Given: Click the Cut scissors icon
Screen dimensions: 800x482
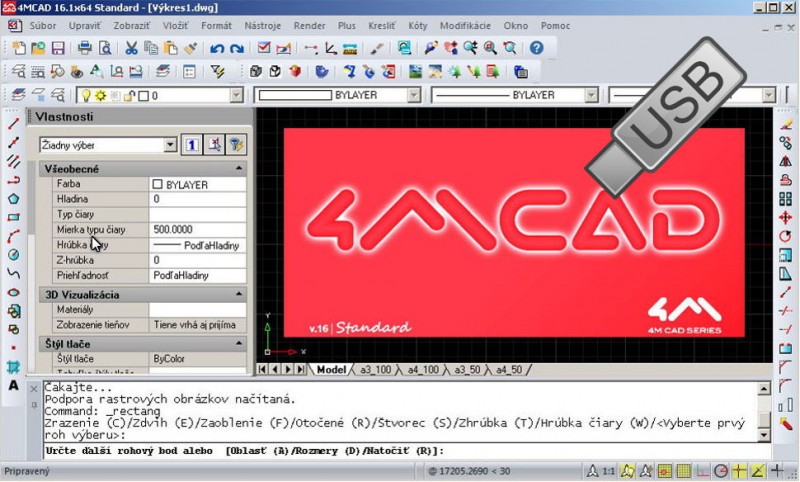Looking at the screenshot, I should pyautogui.click(x=131, y=48).
